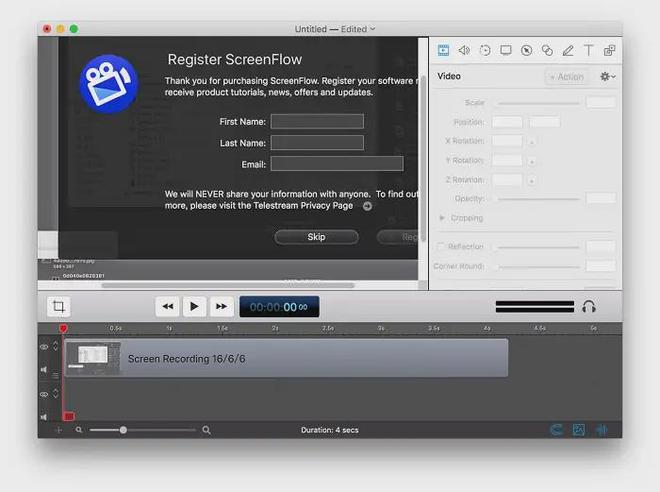The height and width of the screenshot is (492, 660).
Task: Open the Telestream Privacy Page link arrow
Action: pos(367,206)
